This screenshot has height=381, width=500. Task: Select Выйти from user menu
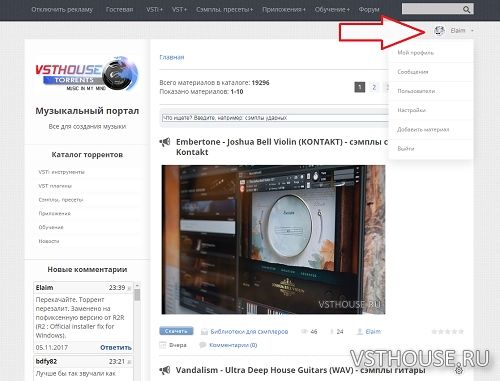pos(406,149)
